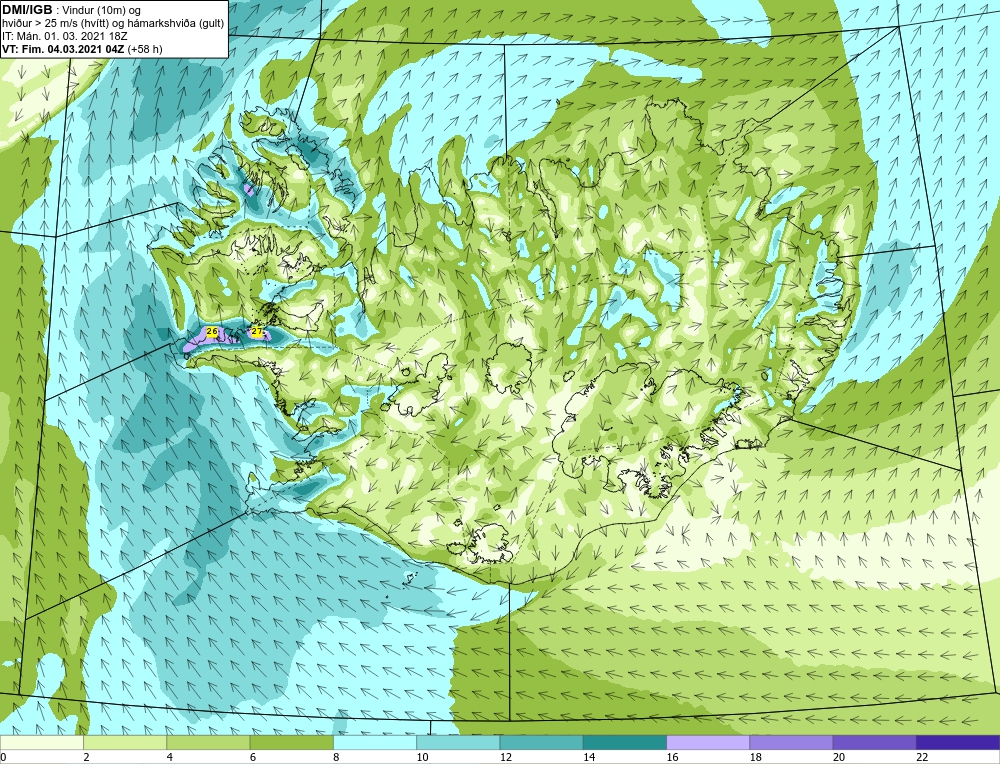The image size is (1000, 764).
Task: Click the 16–18 m/s lavender legend swatch
Action: point(708,742)
